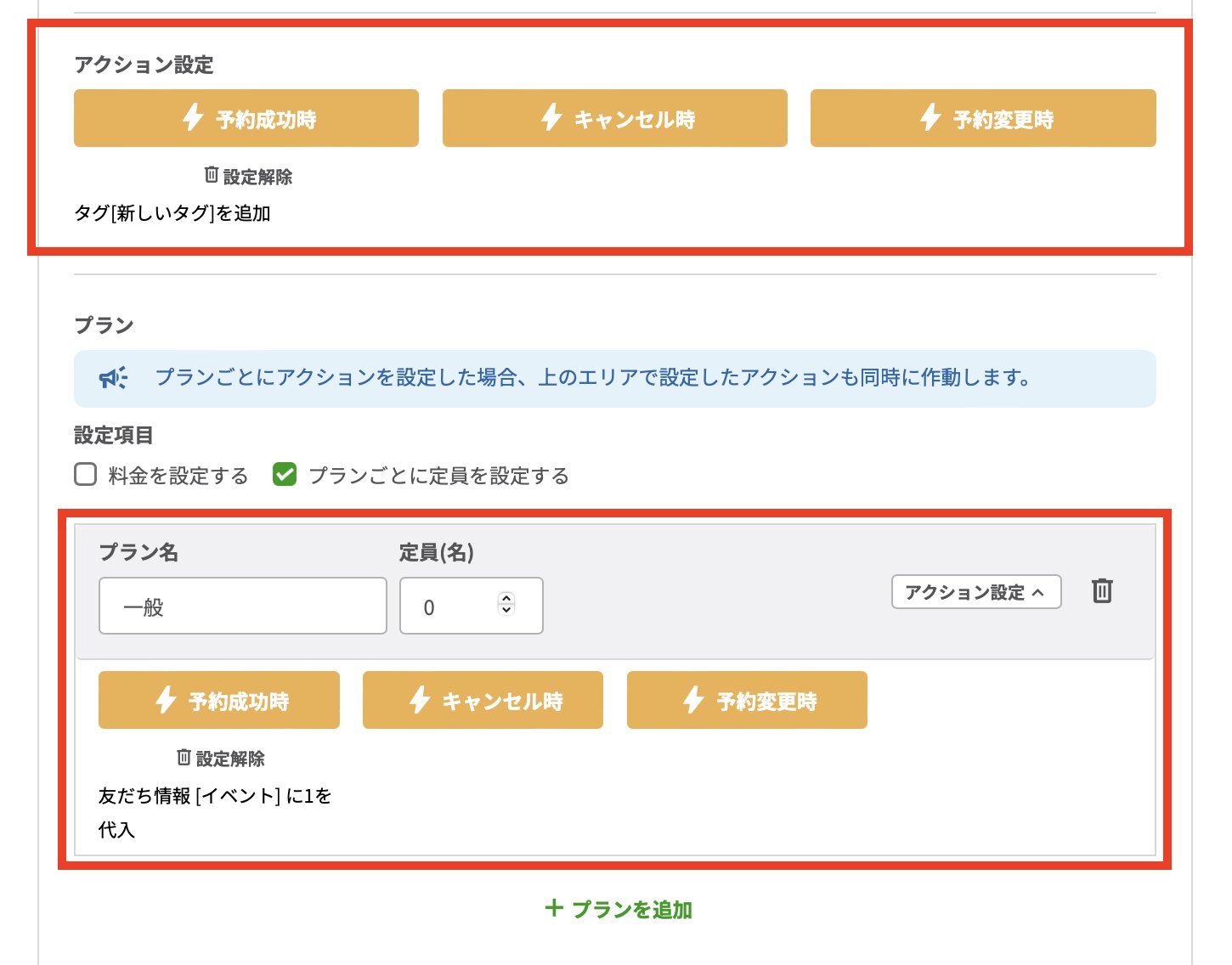The width and height of the screenshot is (1232, 965).
Task: Click the megaphone icon in the blue notice
Action: pyautogui.click(x=113, y=378)
